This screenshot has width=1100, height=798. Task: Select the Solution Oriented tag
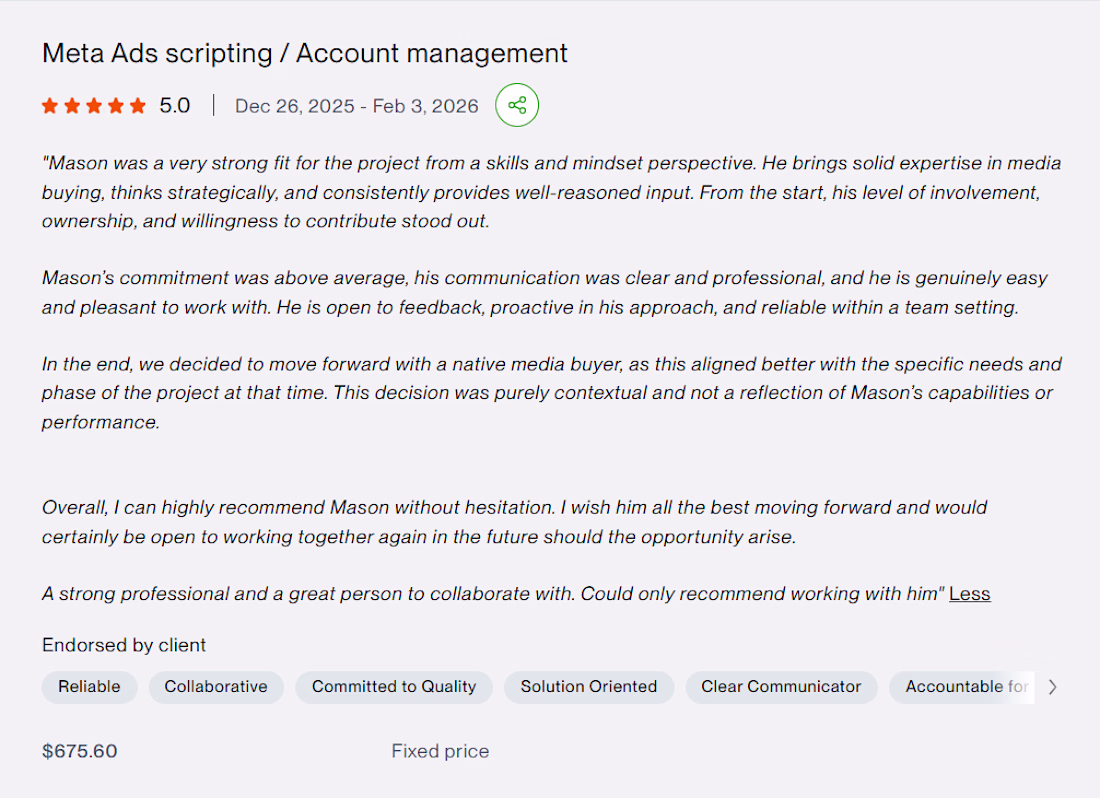[589, 687]
